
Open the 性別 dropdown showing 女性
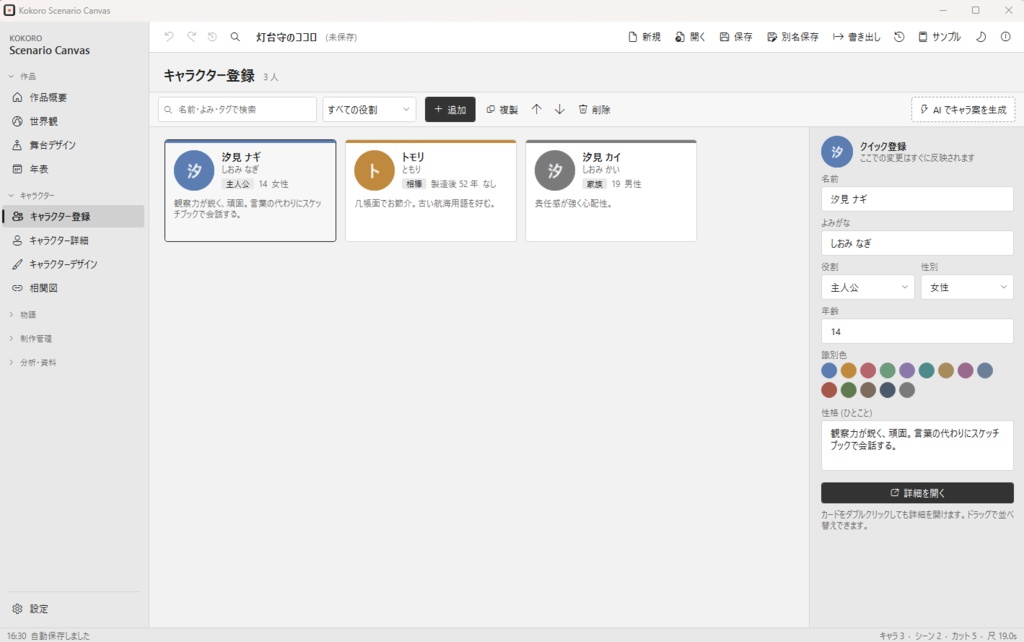coord(967,287)
